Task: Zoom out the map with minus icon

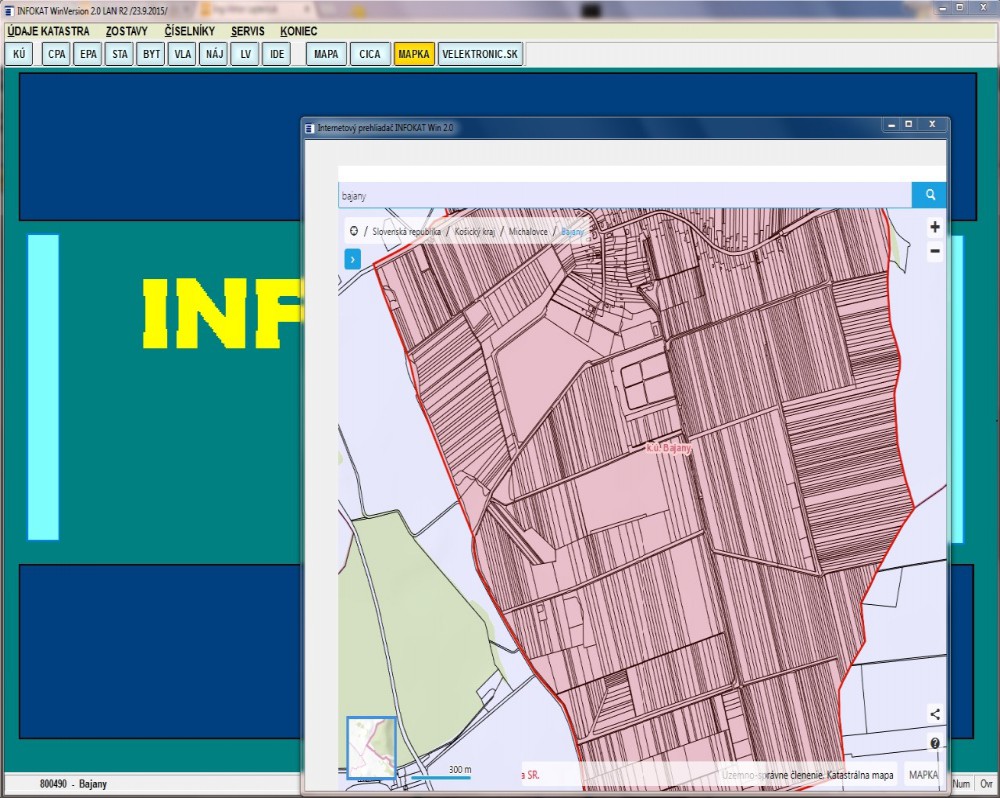Action: coord(934,252)
